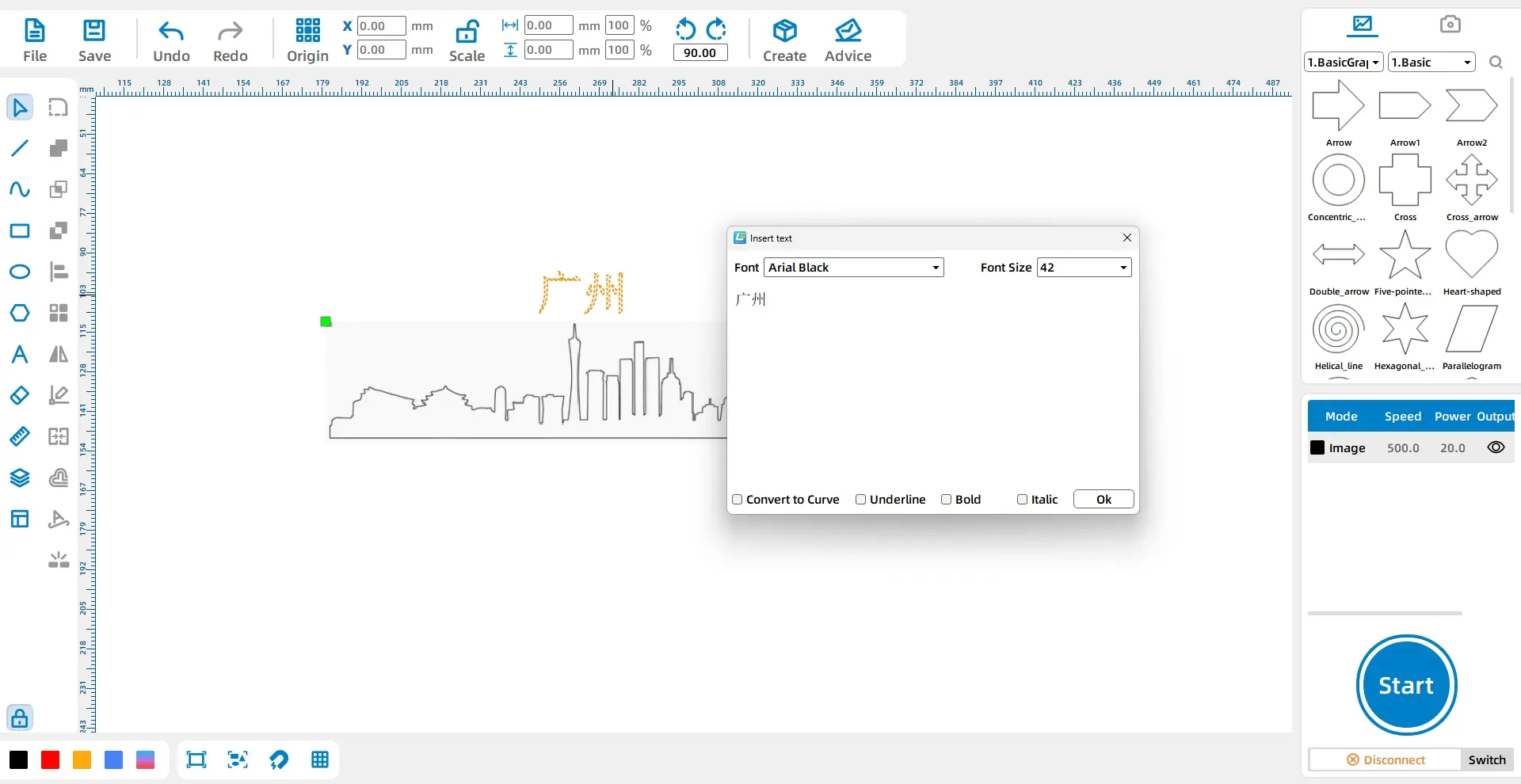Rotate clockwise using the rotate-right icon

pos(716,29)
